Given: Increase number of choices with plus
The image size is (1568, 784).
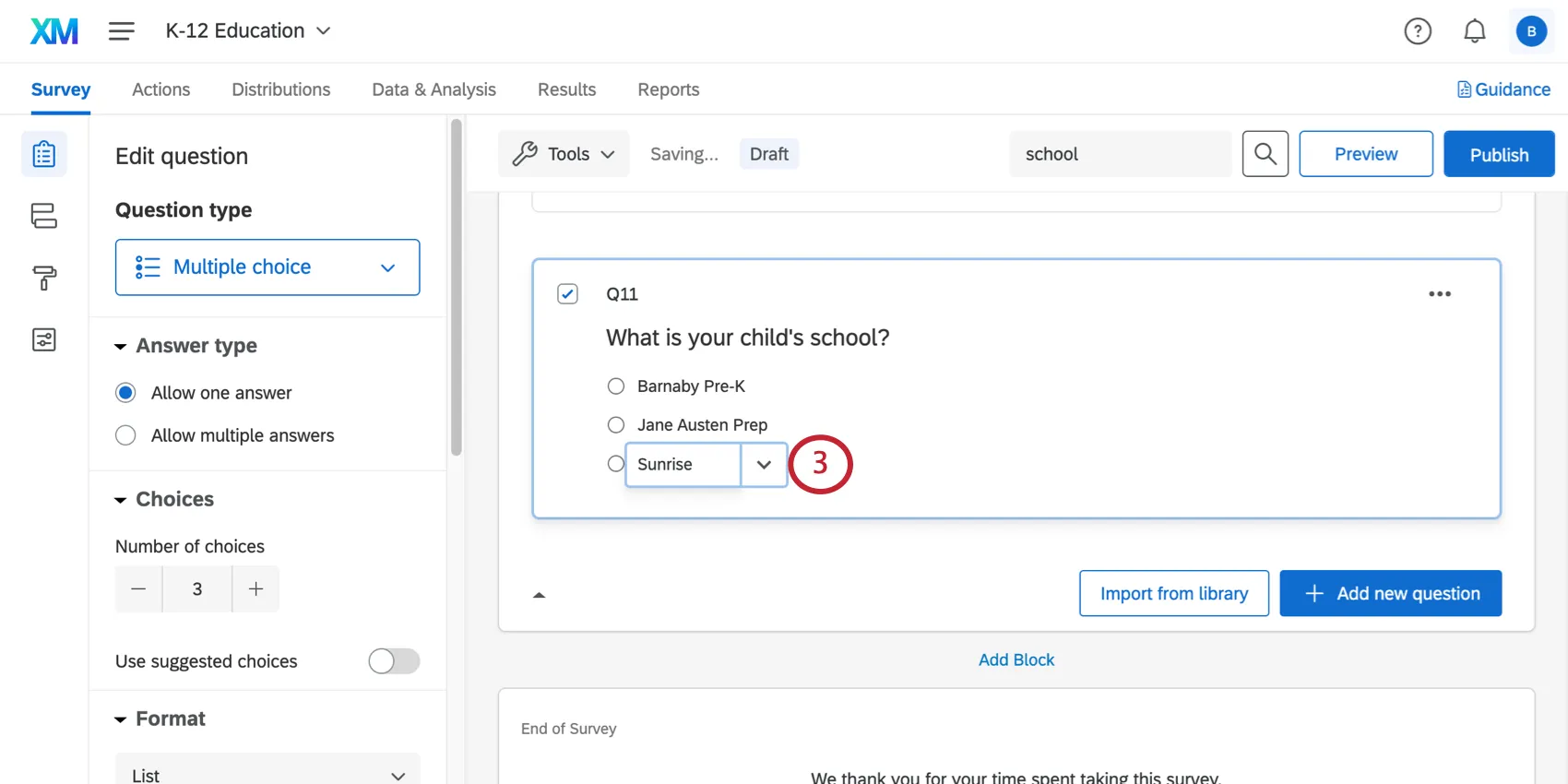Looking at the screenshot, I should (x=255, y=589).
